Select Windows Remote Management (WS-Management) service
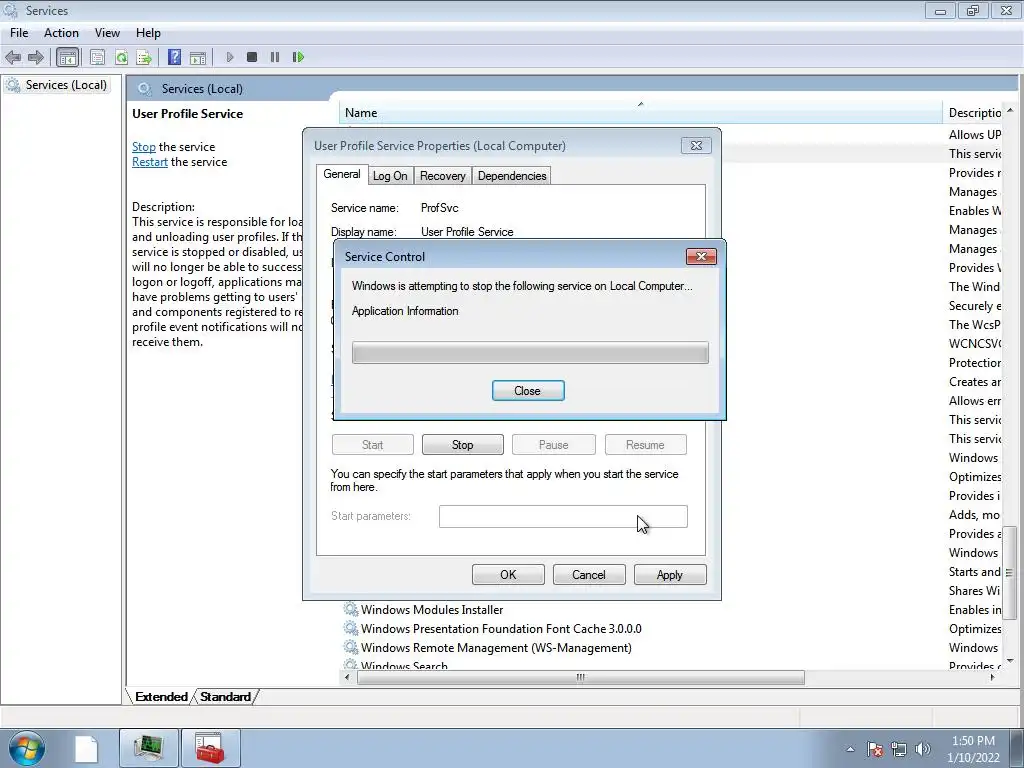Screen dimensions: 1024x768 [496, 648]
